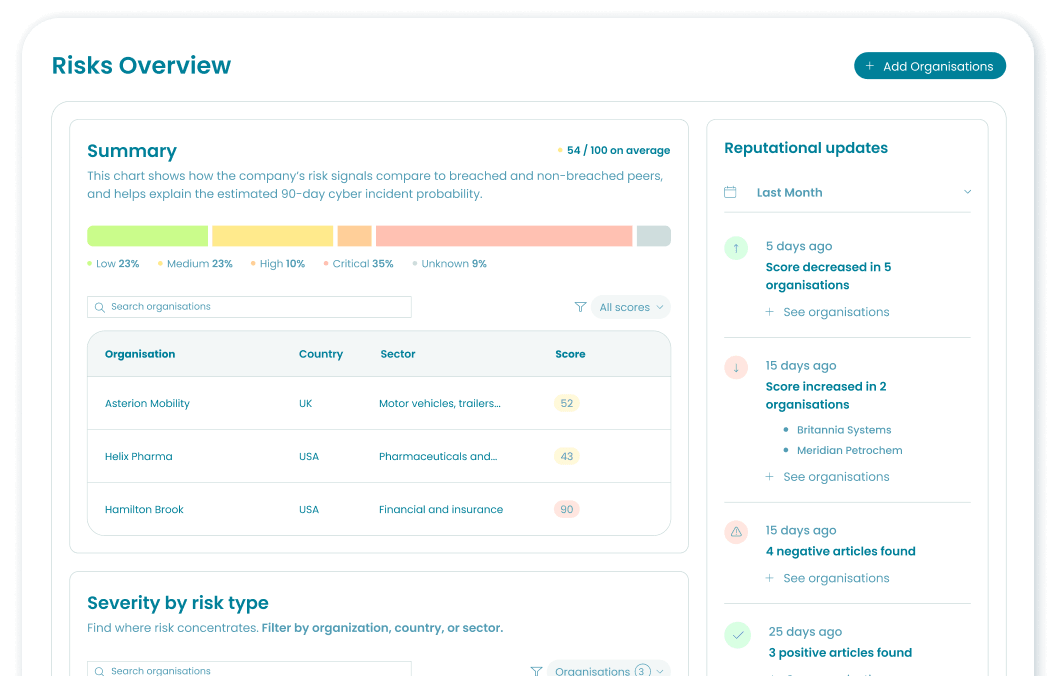The width and height of the screenshot is (1058, 676).
Task: Select the grey Unknown risk bar segment
Action: [x=654, y=236]
